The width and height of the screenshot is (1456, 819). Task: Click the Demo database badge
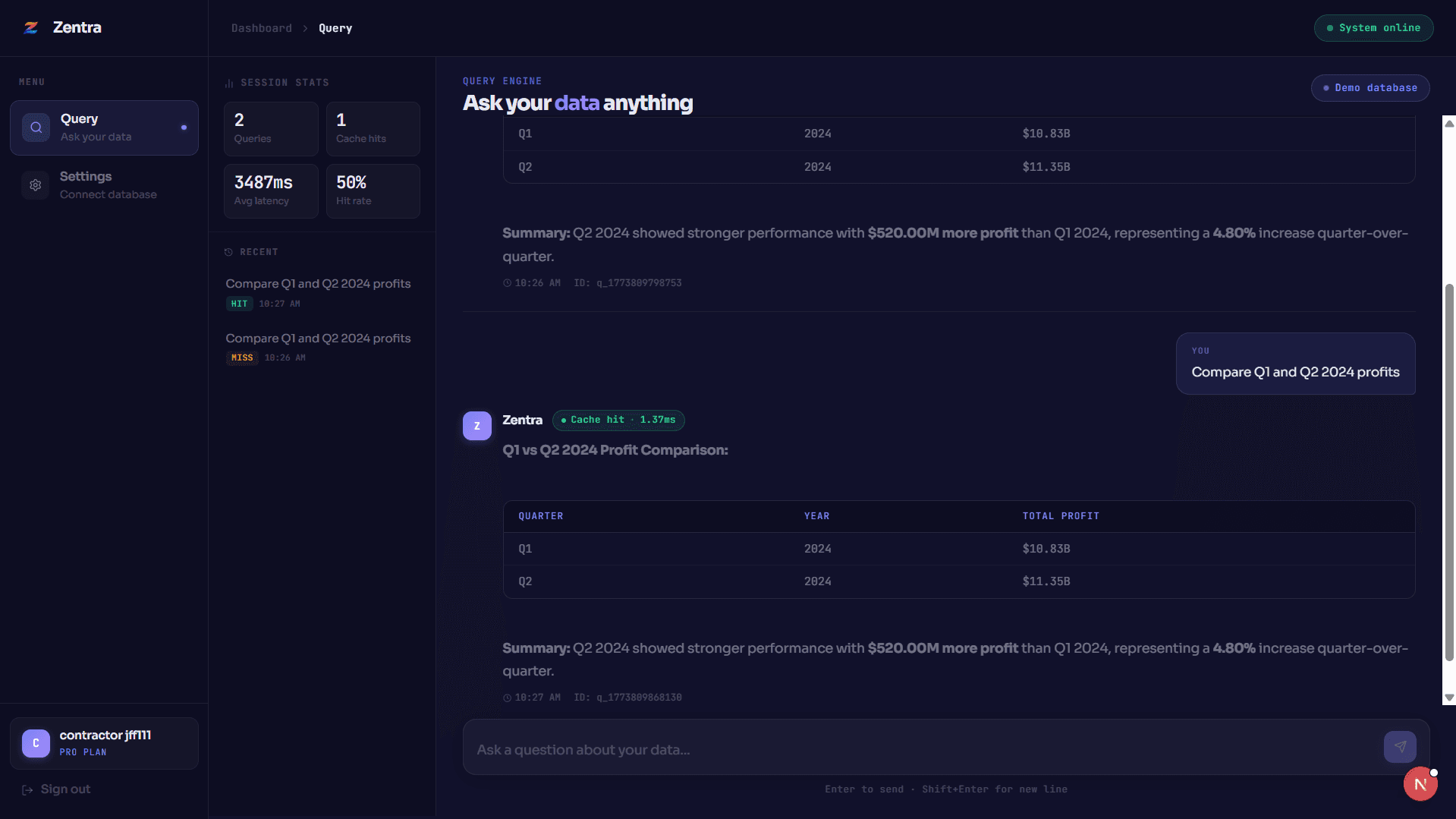click(1370, 88)
